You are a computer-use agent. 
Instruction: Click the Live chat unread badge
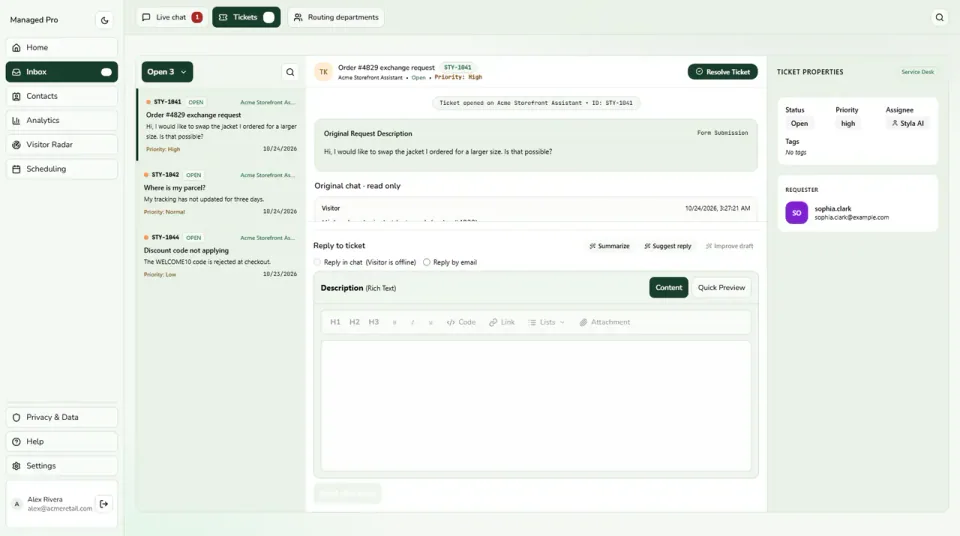(197, 17)
